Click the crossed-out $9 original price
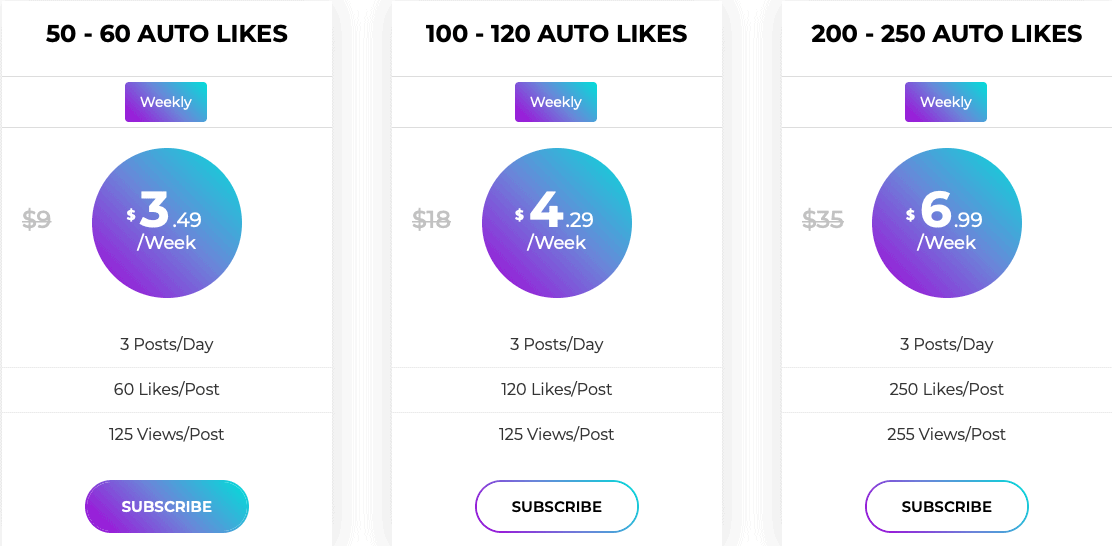This screenshot has width=1112, height=546. pos(37,219)
